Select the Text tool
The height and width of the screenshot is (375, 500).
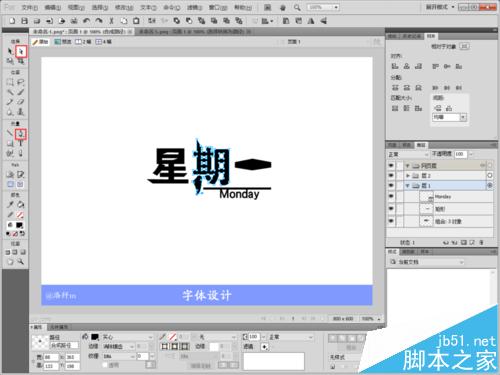pyautogui.click(x=21, y=144)
